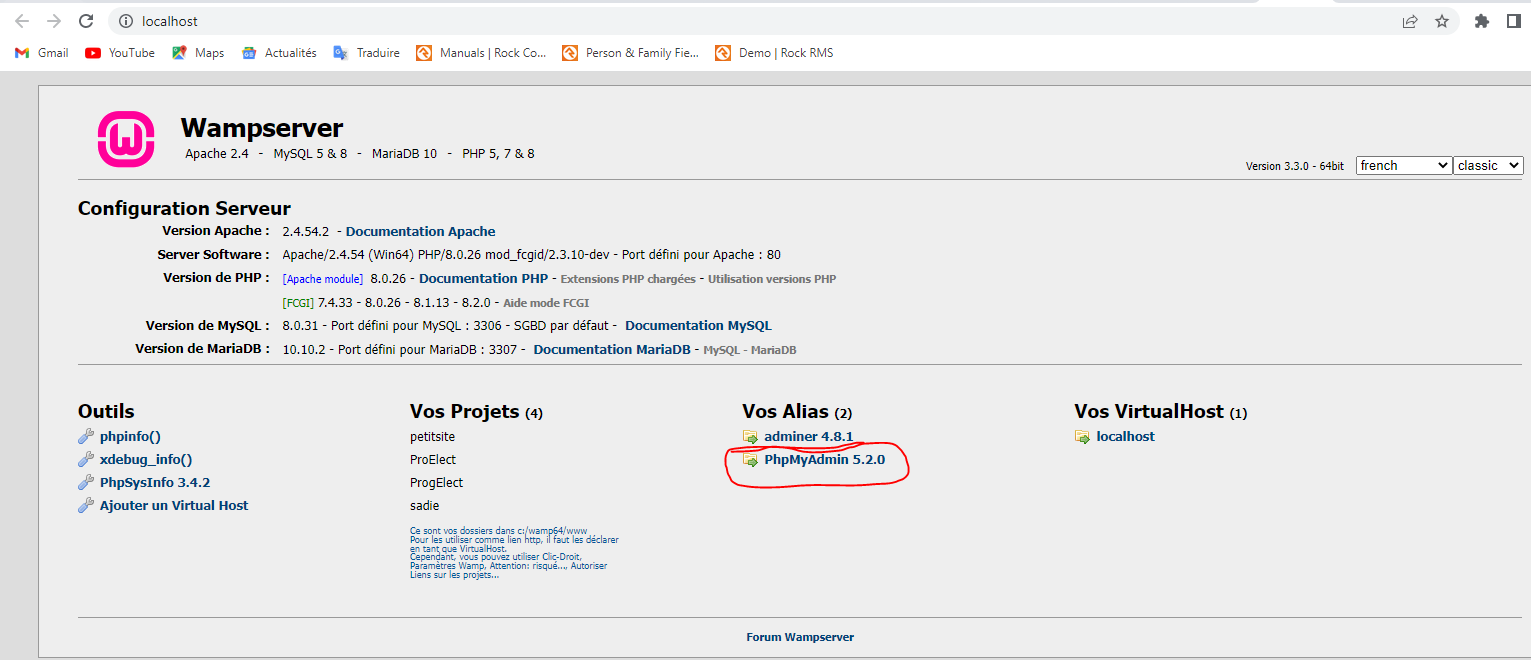Open the Aide mode FCGI link
The width and height of the screenshot is (1531, 660).
pyautogui.click(x=546, y=302)
